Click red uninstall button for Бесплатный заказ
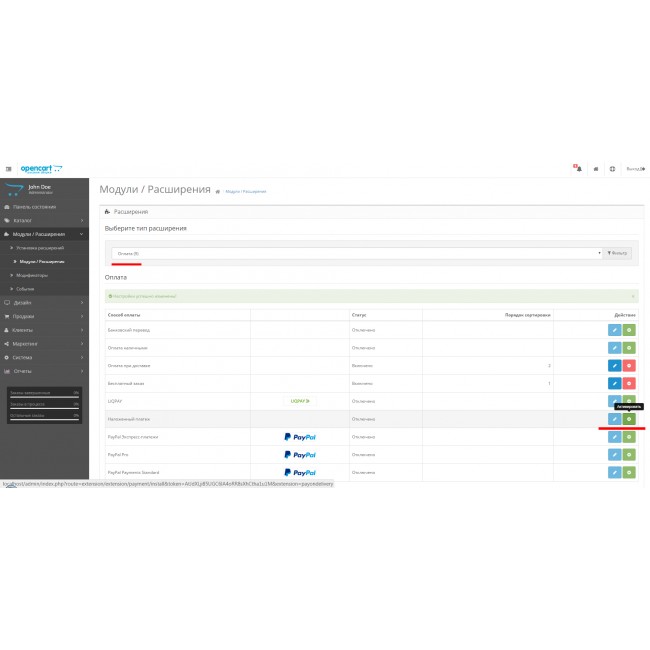650x650 pixels. tap(629, 383)
